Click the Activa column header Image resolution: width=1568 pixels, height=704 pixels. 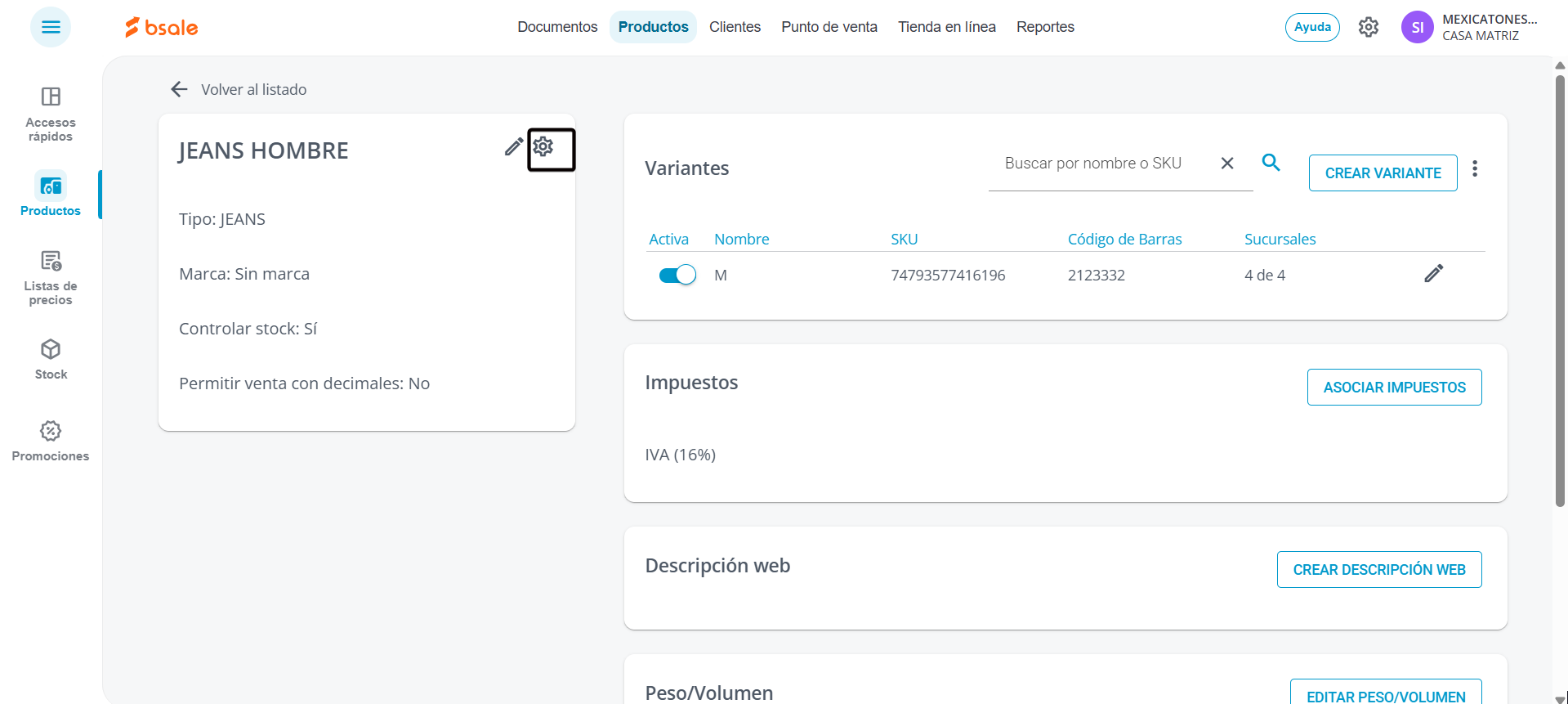pyautogui.click(x=668, y=240)
